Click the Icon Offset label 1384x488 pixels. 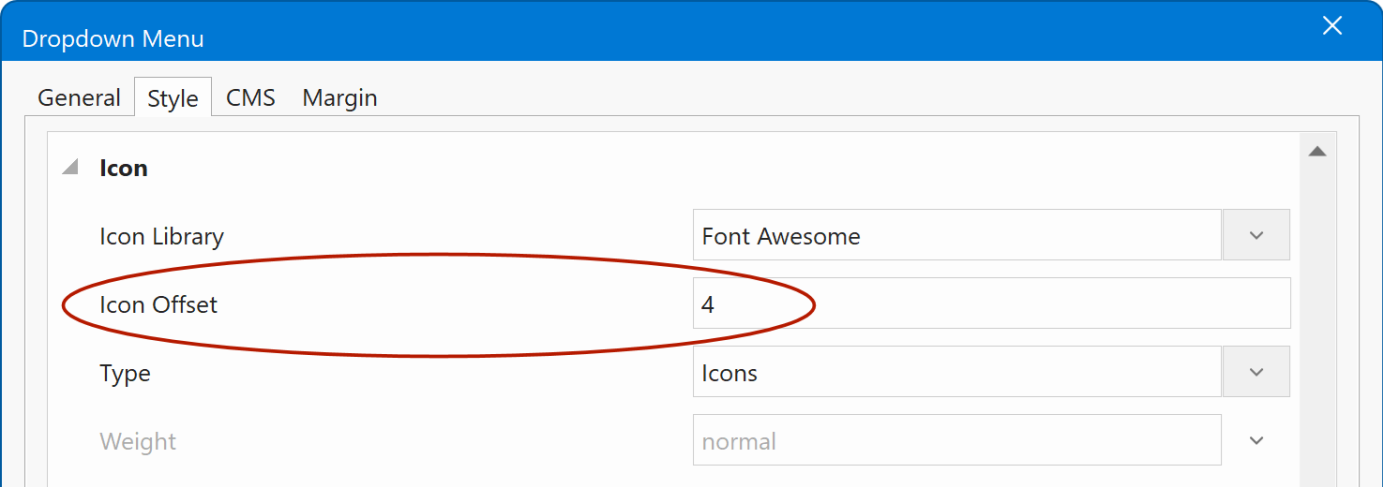pos(159,305)
